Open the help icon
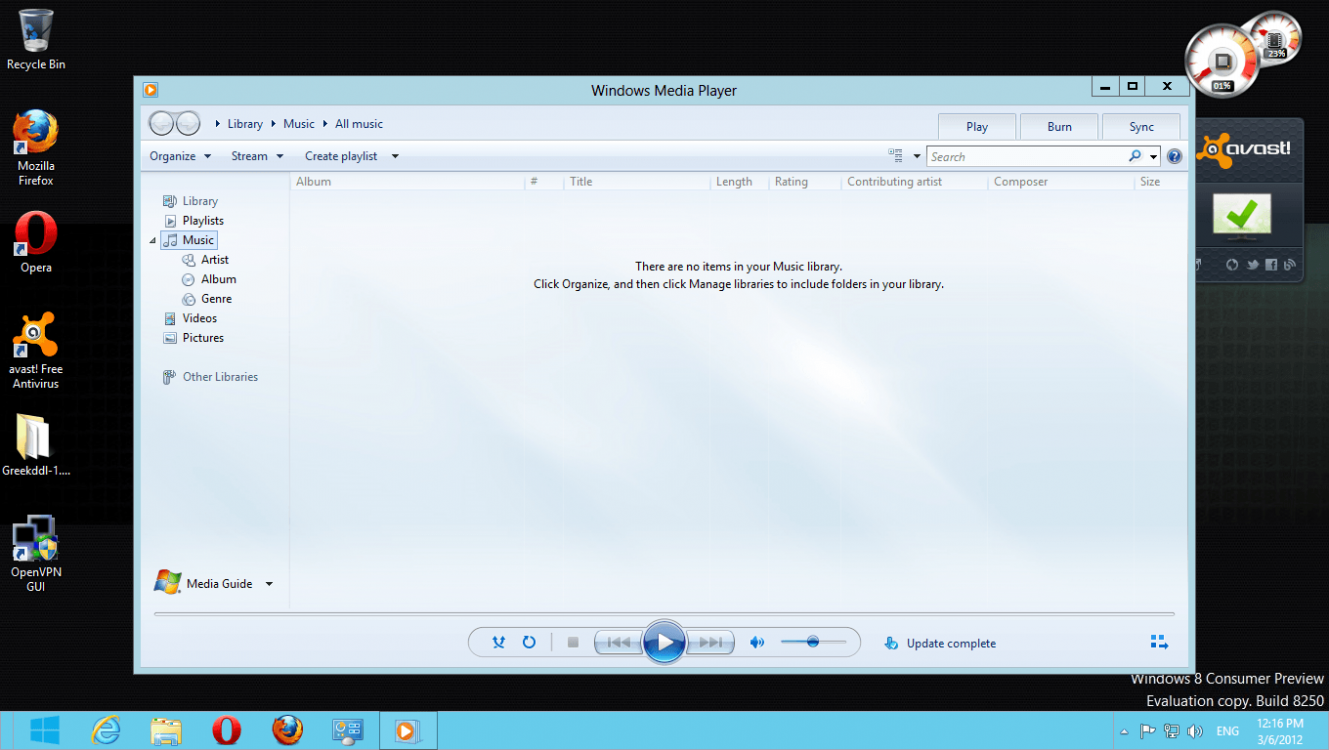Viewport: 1329px width, 750px height. click(x=1174, y=156)
